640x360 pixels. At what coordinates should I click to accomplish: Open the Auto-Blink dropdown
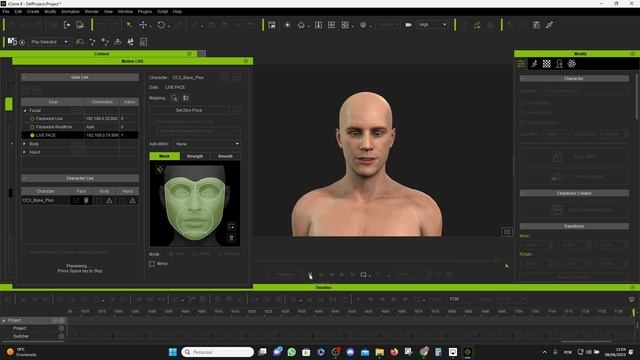(x=207, y=144)
